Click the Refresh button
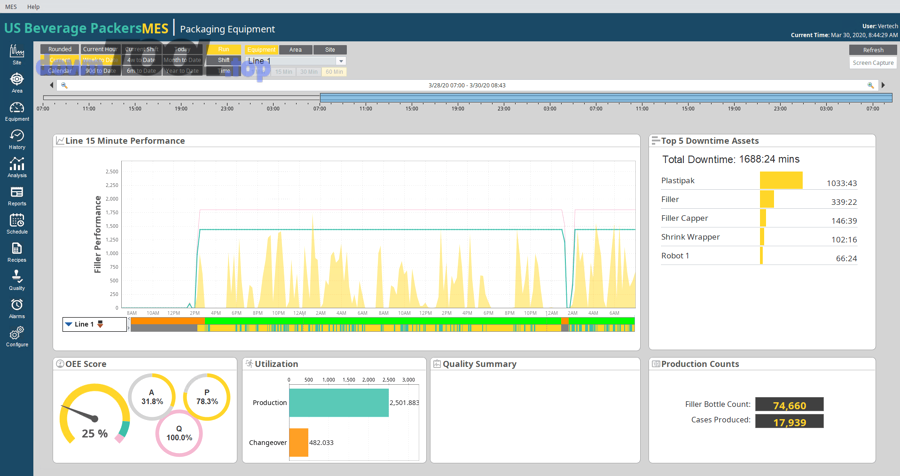The height and width of the screenshot is (476, 900). (872, 49)
